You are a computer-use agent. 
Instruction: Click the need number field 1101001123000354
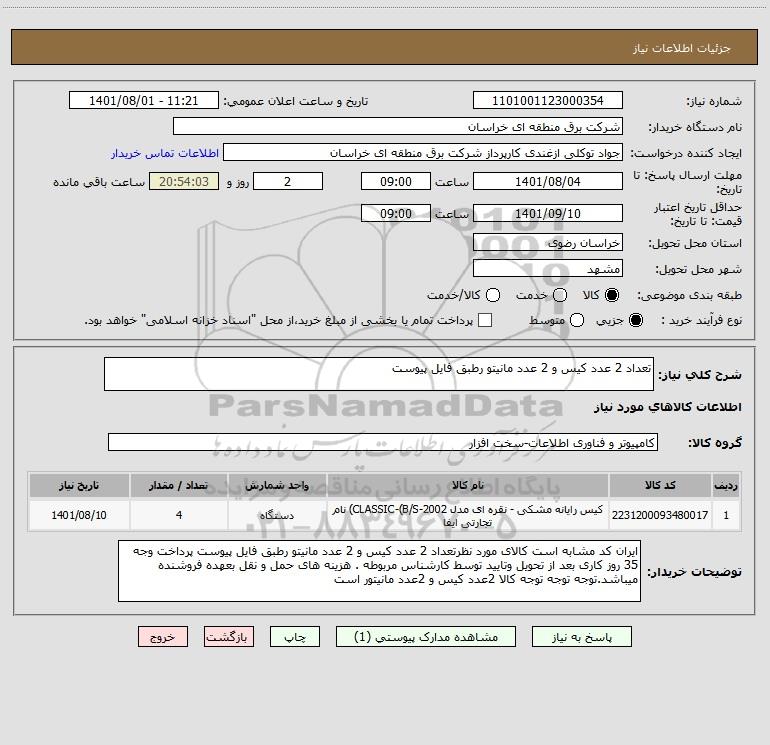click(548, 100)
